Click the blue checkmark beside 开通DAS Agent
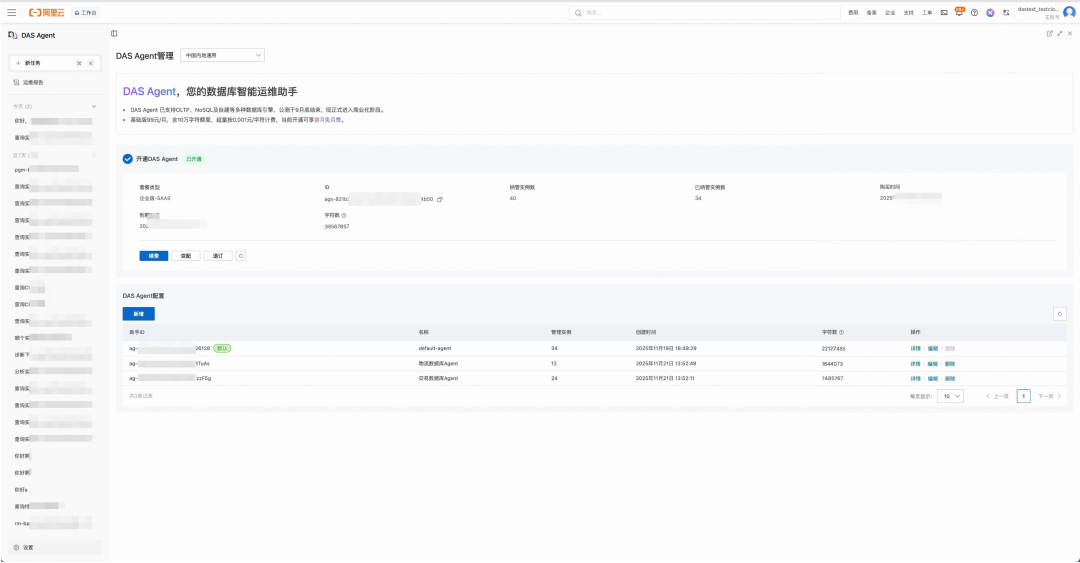This screenshot has width=1080, height=563. 127,158
